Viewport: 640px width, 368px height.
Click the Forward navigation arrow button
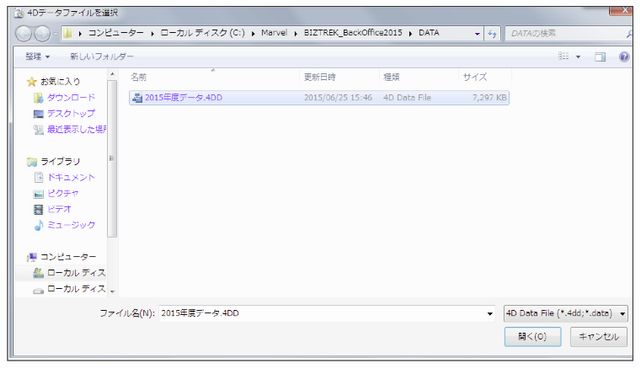coord(42,33)
